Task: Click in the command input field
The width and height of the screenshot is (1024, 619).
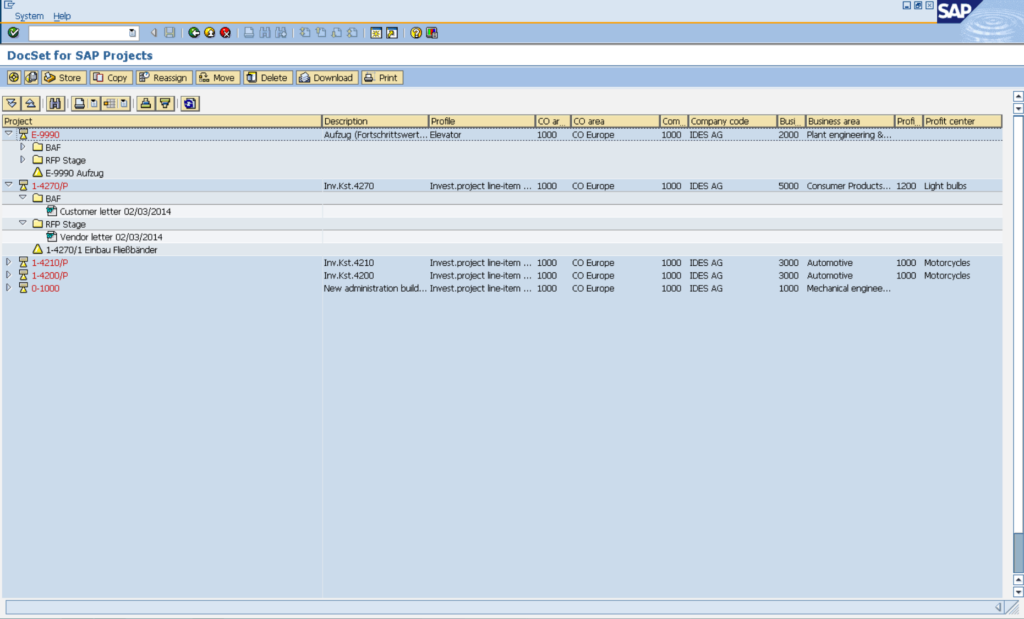Action: [x=78, y=33]
